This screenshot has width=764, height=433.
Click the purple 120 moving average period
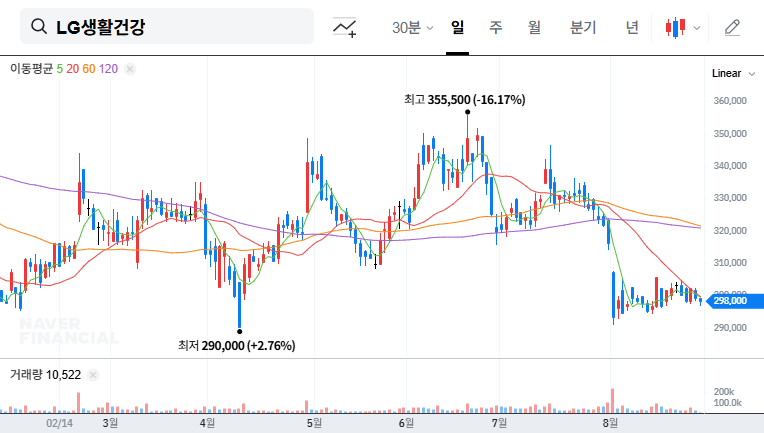(108, 69)
